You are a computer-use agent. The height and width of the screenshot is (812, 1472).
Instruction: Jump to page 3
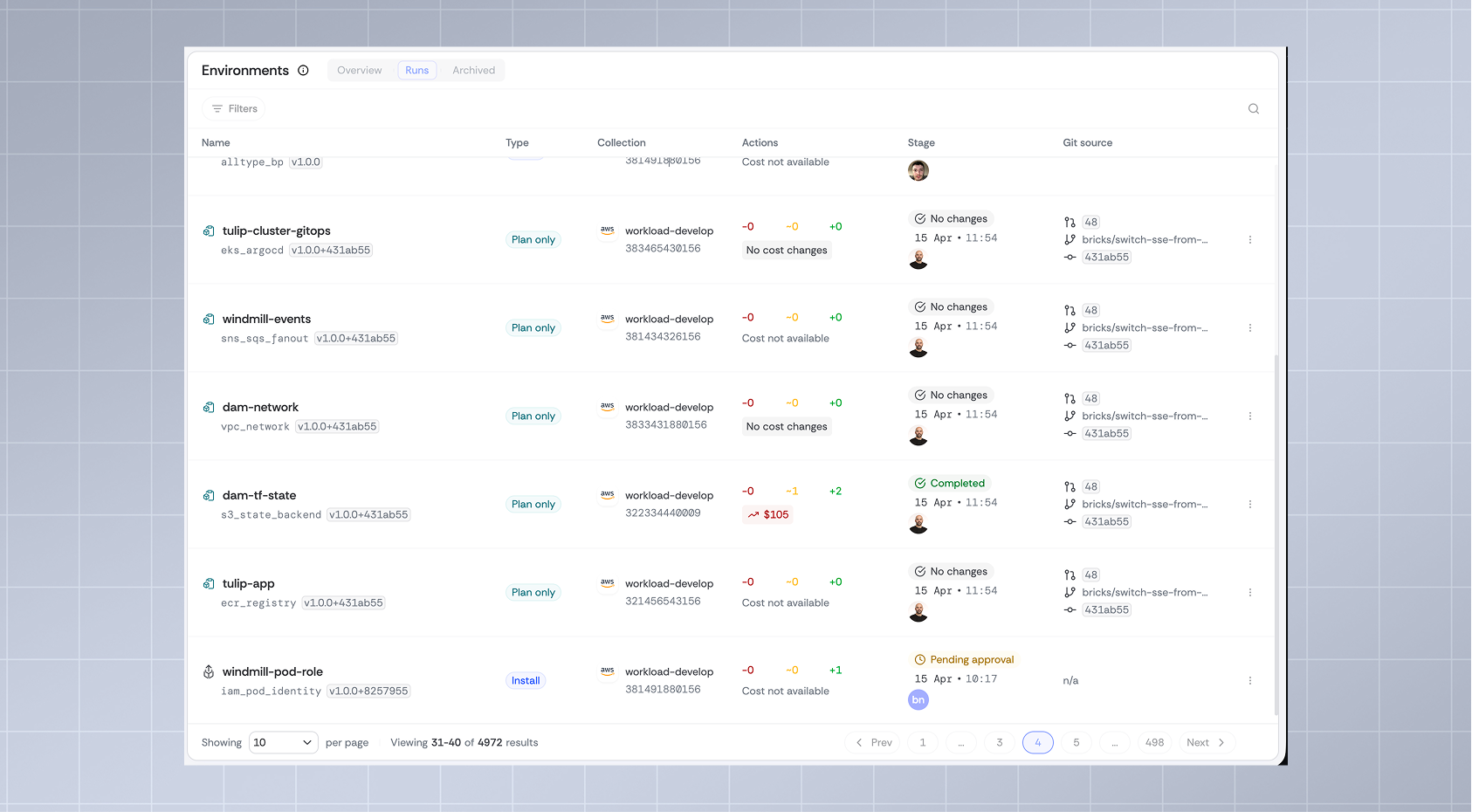pos(1000,743)
